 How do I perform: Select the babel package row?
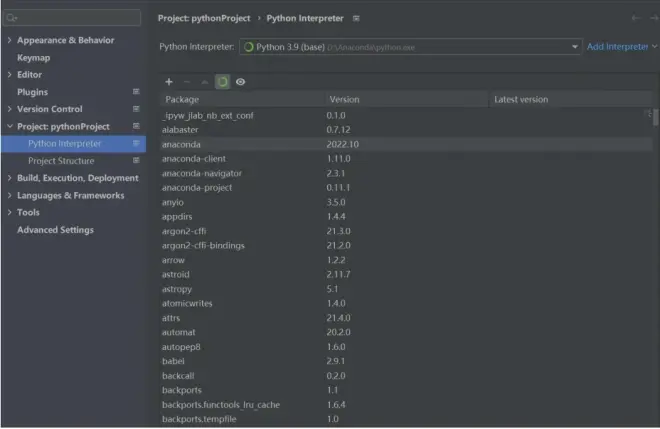pos(406,361)
